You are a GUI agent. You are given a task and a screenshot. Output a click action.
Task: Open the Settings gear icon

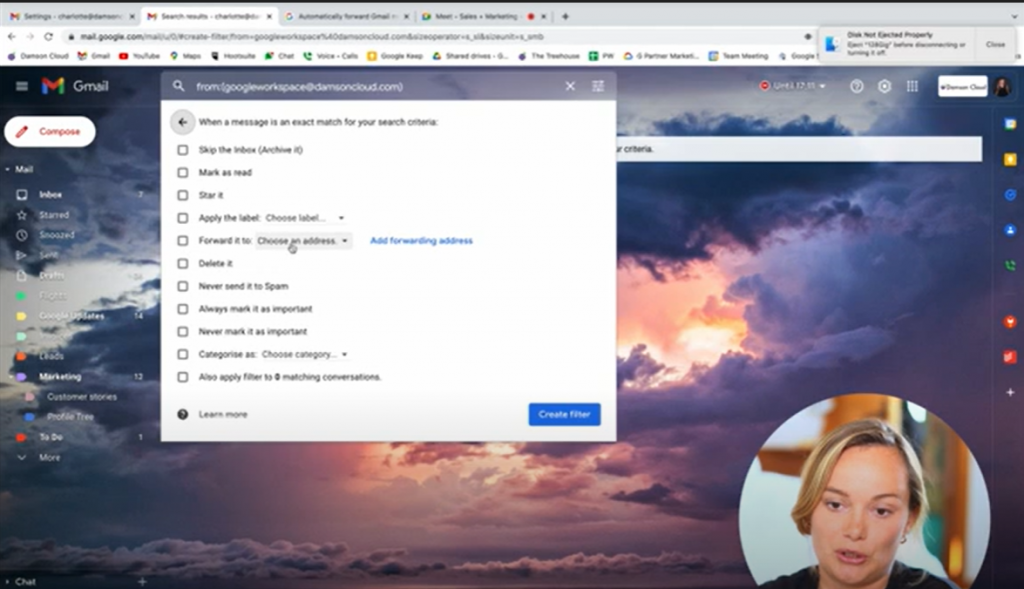coord(884,86)
